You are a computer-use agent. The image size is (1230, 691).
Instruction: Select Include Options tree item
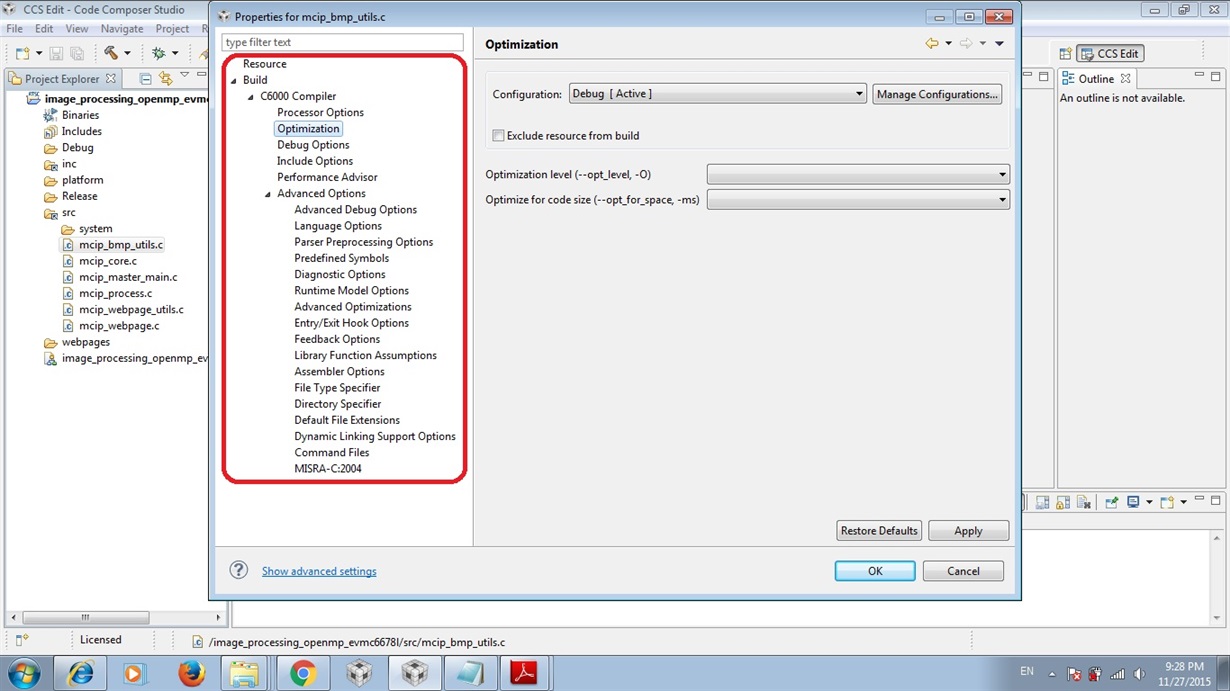pyautogui.click(x=315, y=161)
